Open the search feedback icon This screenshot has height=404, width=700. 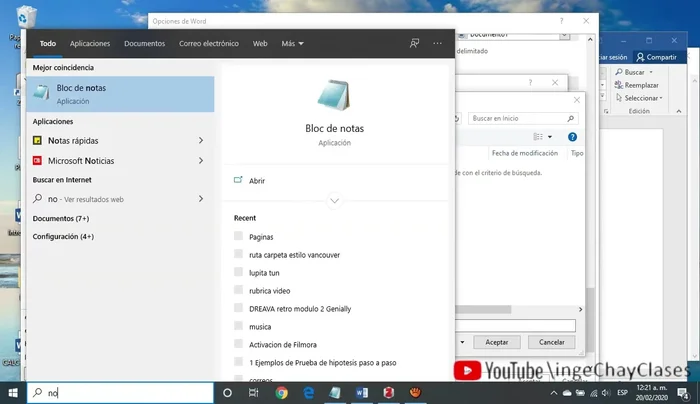click(x=414, y=44)
